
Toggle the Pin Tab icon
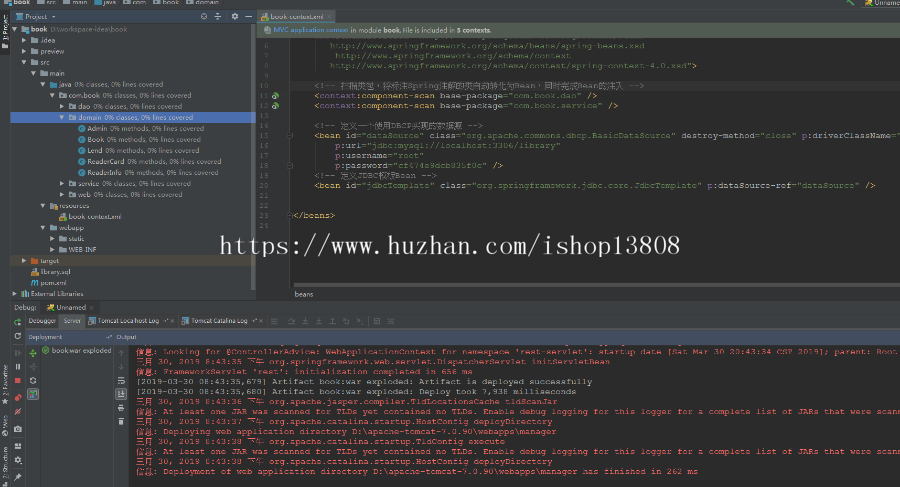pyautogui.click(x=18, y=477)
